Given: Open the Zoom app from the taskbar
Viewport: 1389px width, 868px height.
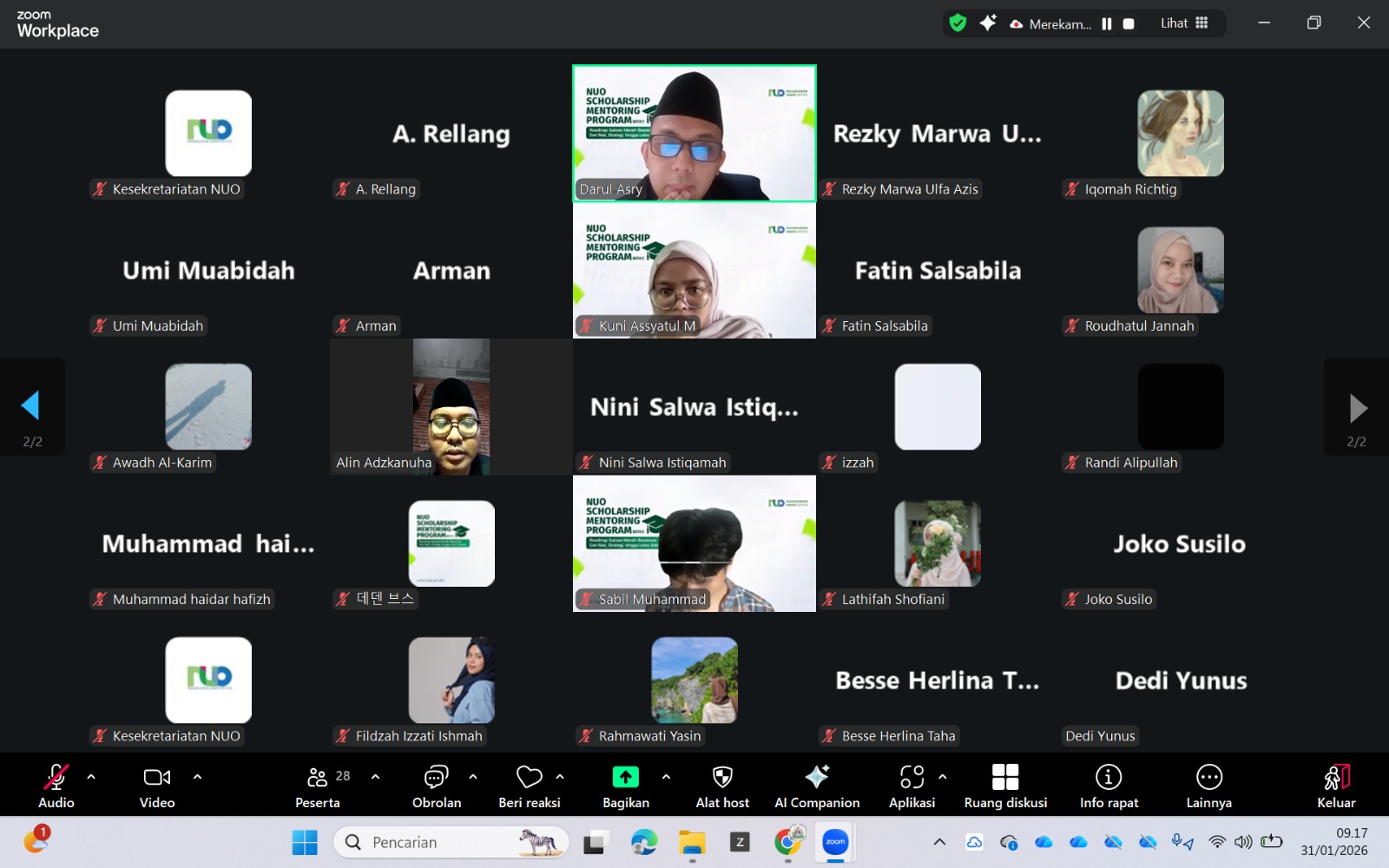Looking at the screenshot, I should click(834, 841).
